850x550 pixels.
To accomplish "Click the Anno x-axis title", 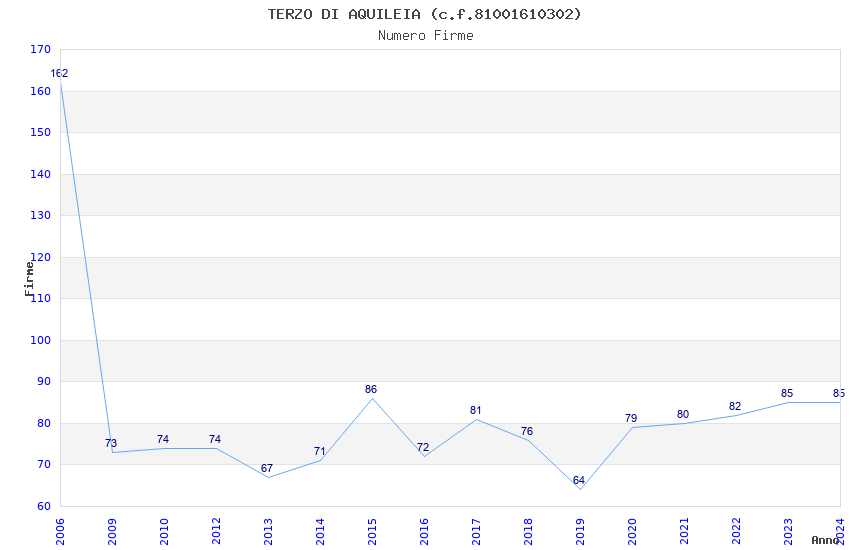I will click(825, 540).
